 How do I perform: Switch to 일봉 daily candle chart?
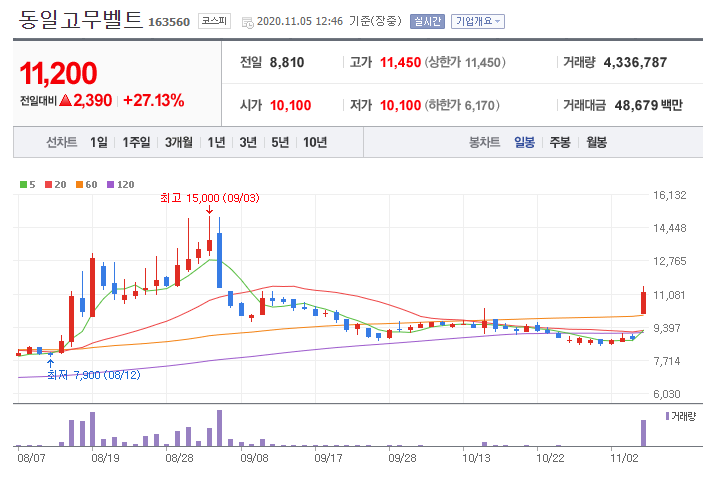[x=524, y=142]
